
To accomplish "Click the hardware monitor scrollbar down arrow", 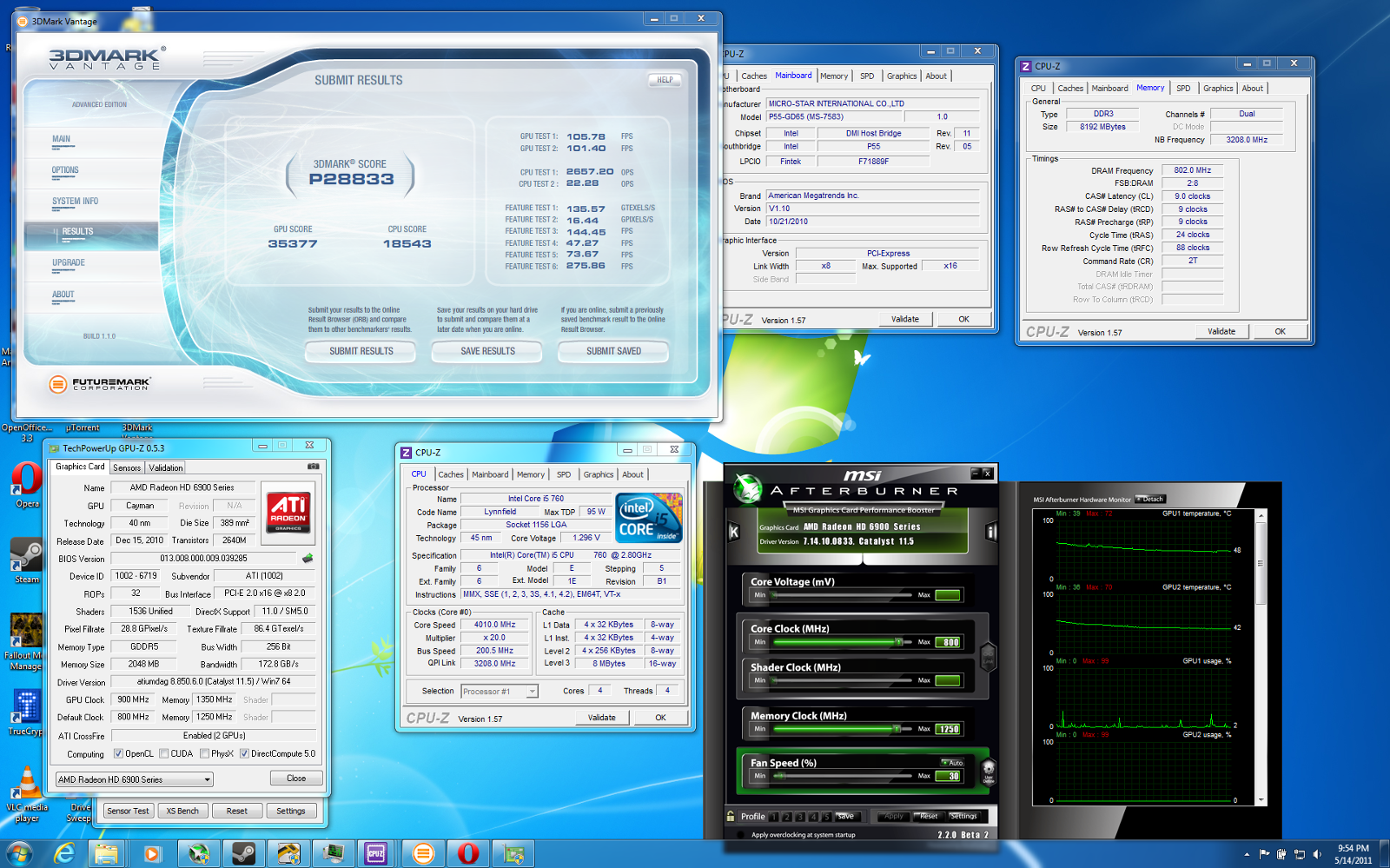I will (1261, 800).
